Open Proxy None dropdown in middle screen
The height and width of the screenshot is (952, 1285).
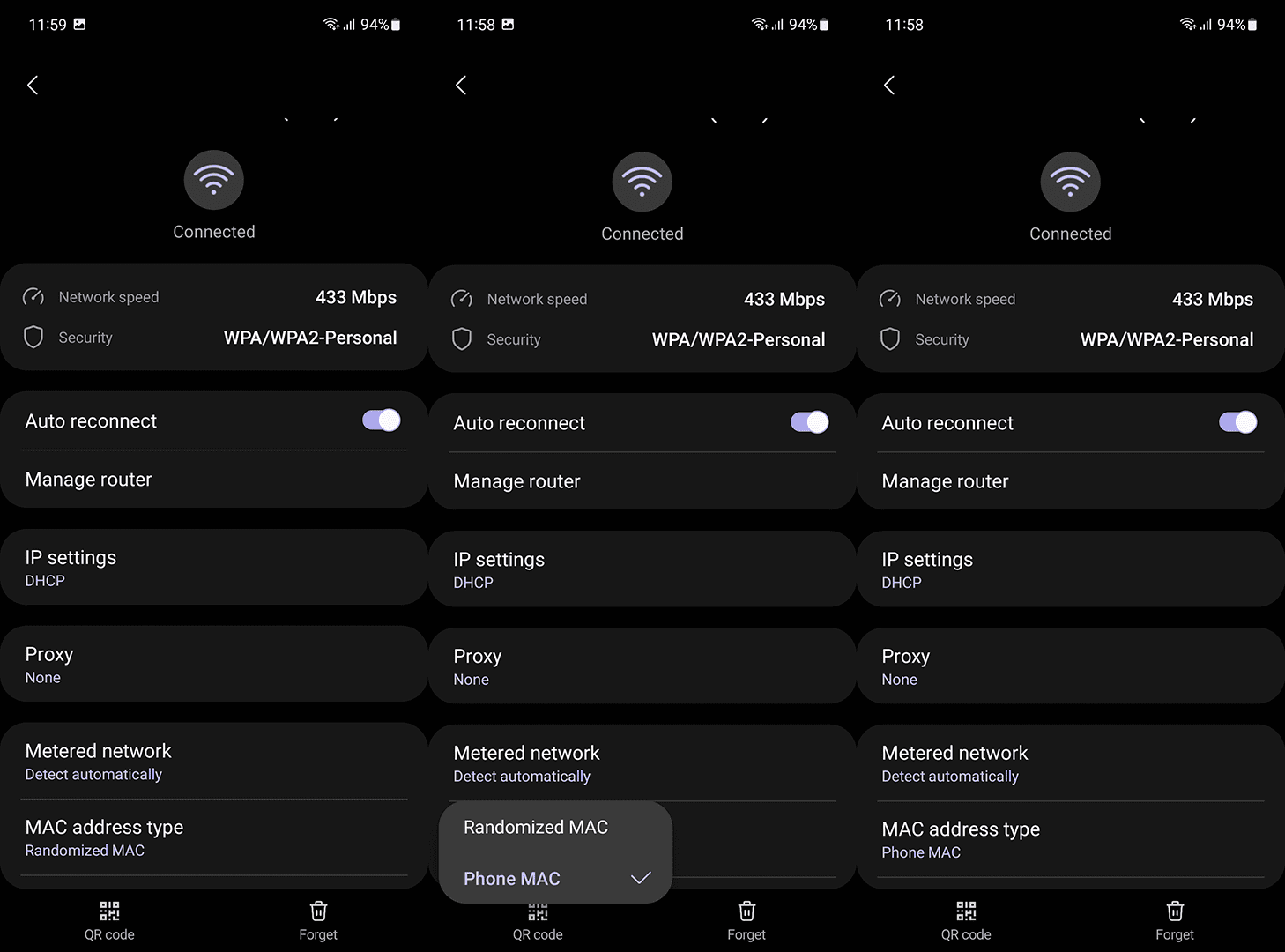pyautogui.click(x=642, y=666)
